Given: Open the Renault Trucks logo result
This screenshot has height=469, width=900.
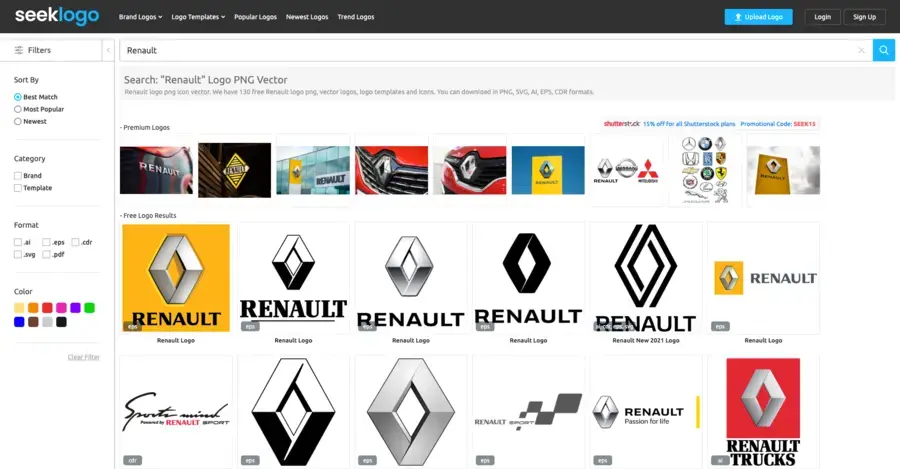Looking at the screenshot, I should (x=763, y=412).
